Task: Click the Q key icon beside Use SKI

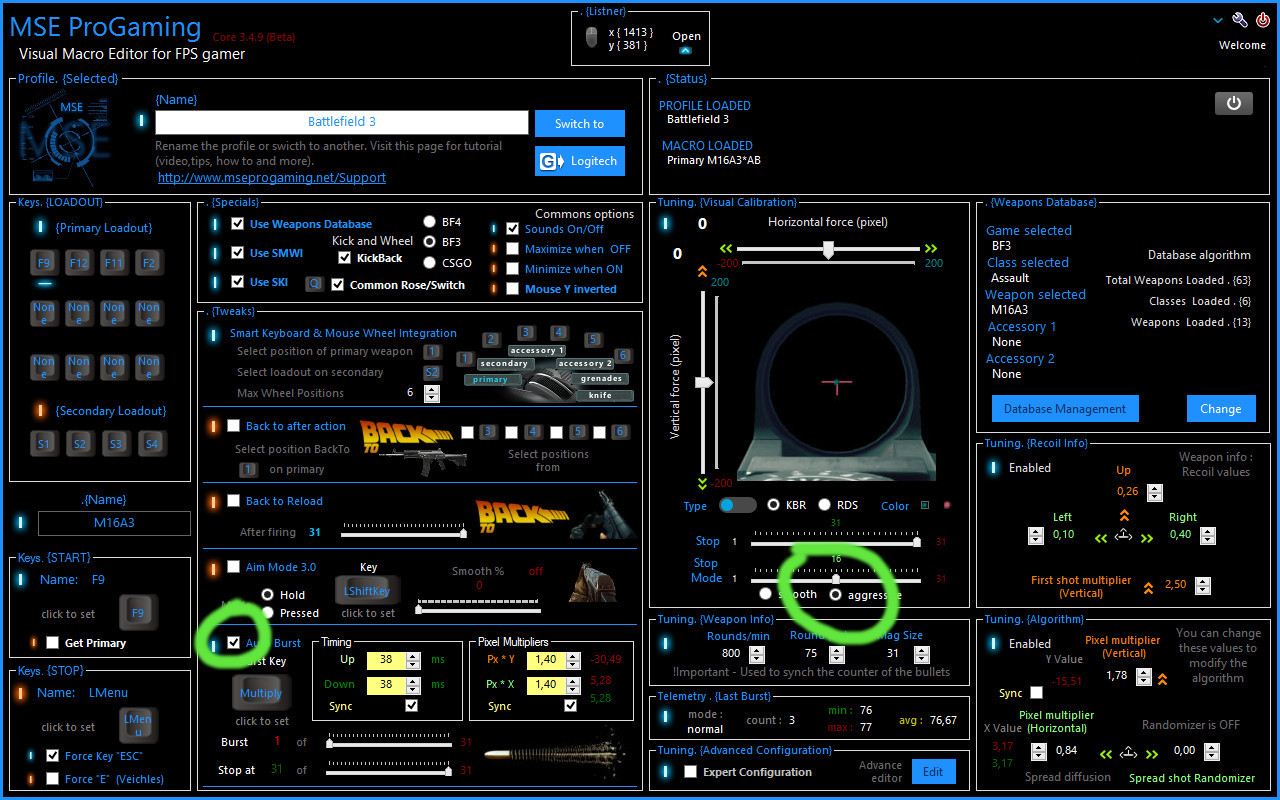Action: click(x=313, y=284)
